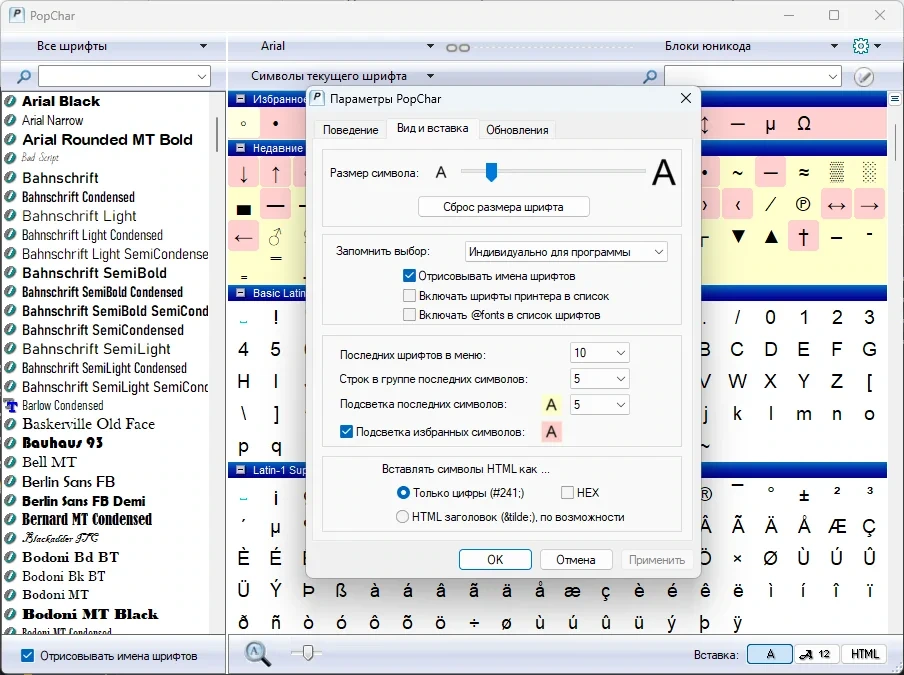
Task: Enable the HEX checkbox
Action: point(567,493)
